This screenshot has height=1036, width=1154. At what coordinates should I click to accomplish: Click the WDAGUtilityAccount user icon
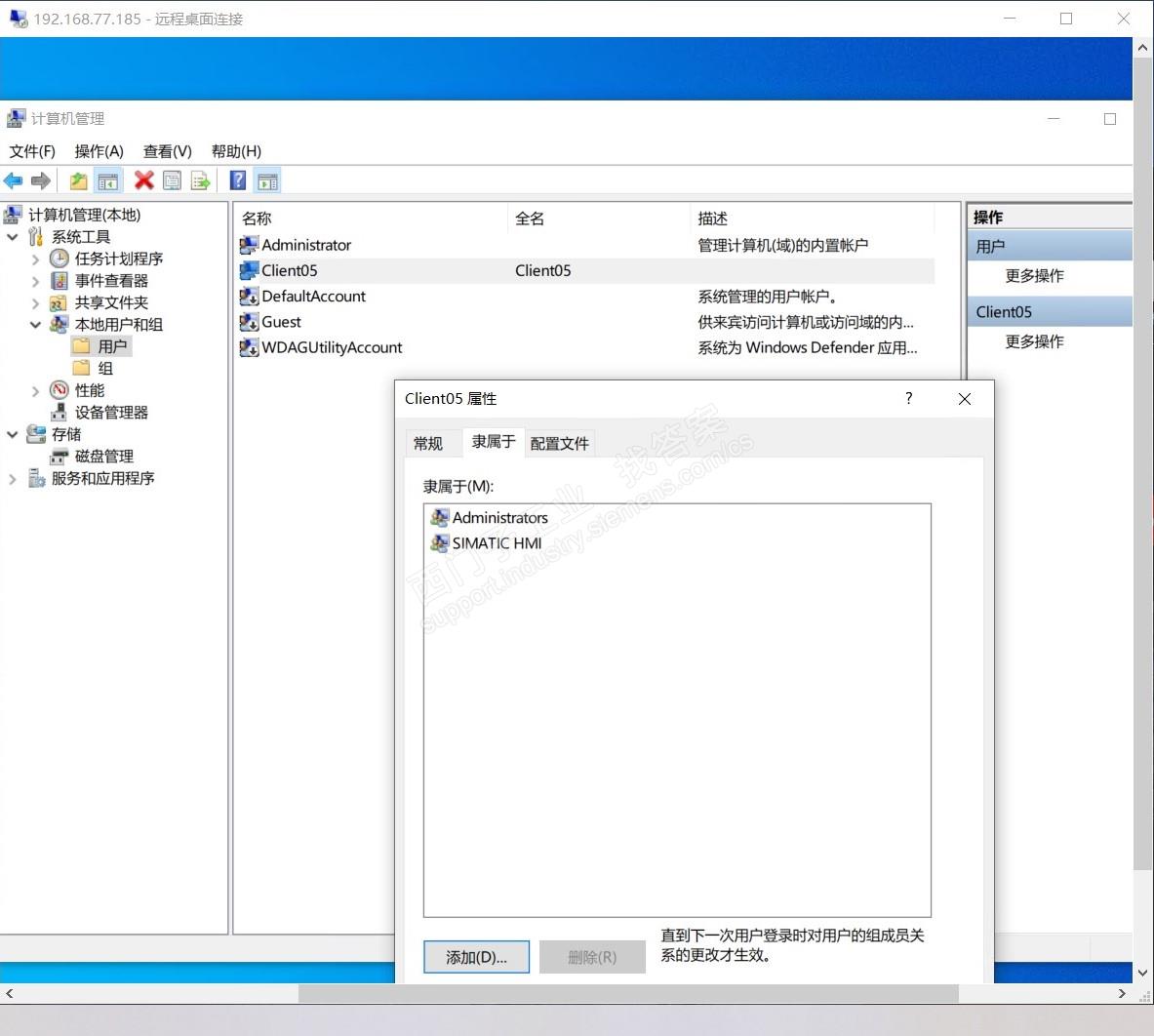pos(249,347)
